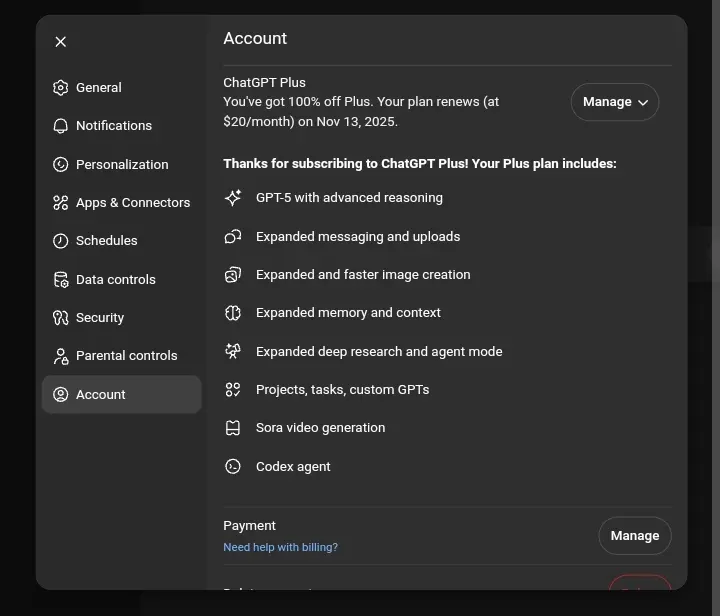Close the settings dialog with the X
The width and height of the screenshot is (720, 616).
[61, 42]
